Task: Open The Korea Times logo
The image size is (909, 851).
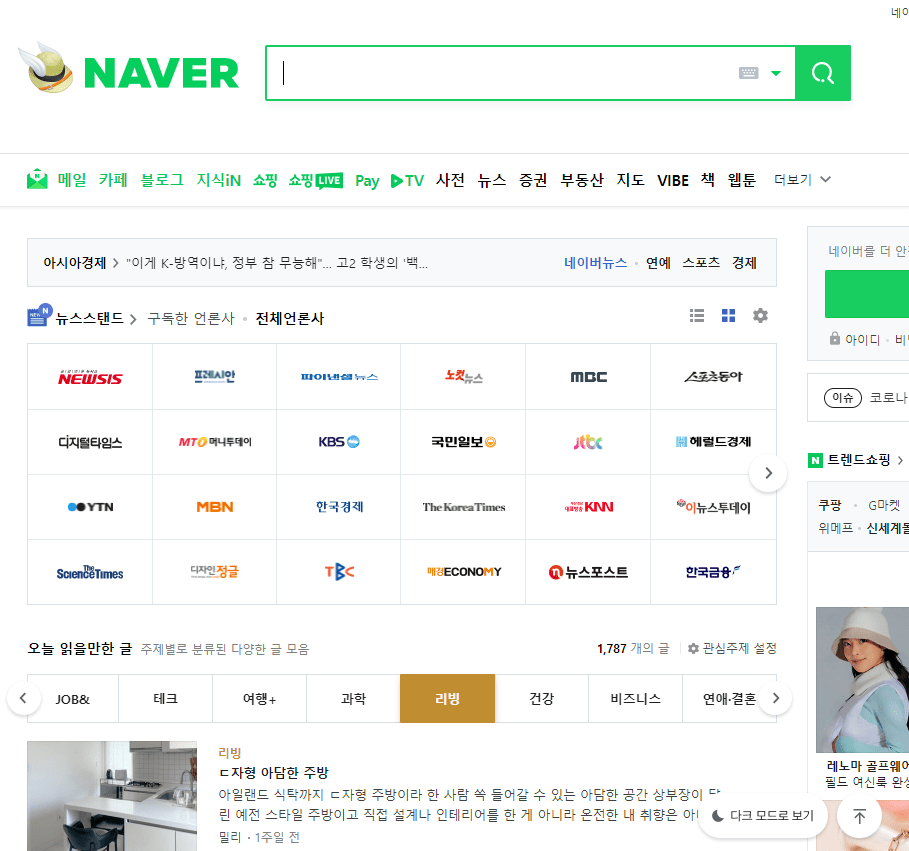Action: tap(464, 507)
